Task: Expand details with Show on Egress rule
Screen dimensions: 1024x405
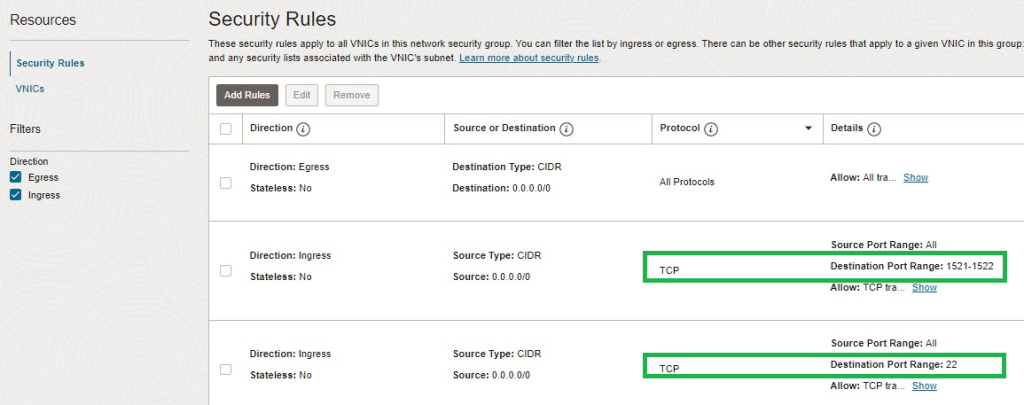Action: click(915, 177)
